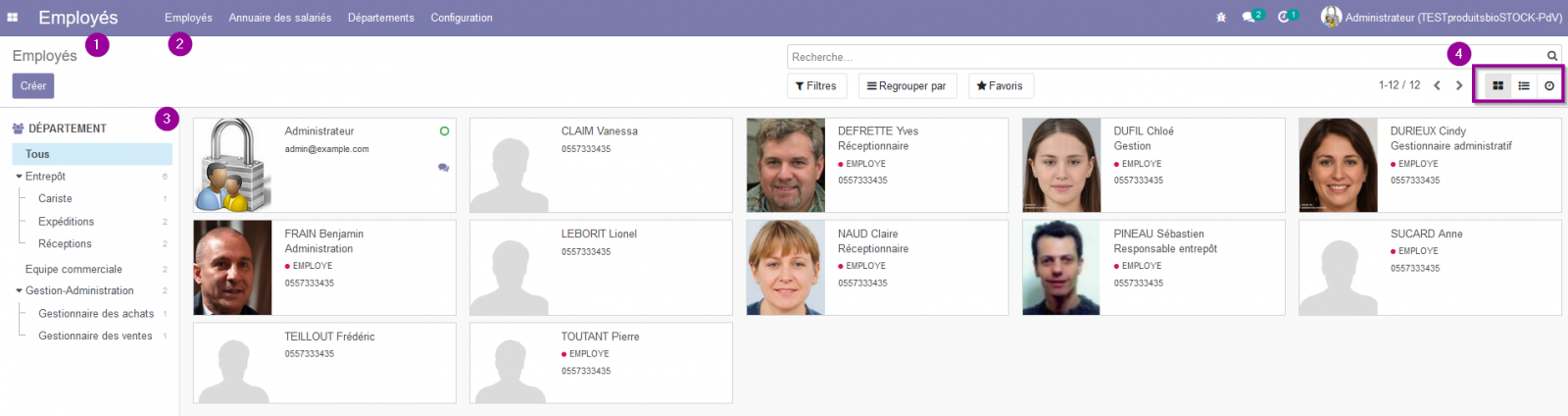Go to next page of records
The width and height of the screenshot is (1568, 416).
1459,85
